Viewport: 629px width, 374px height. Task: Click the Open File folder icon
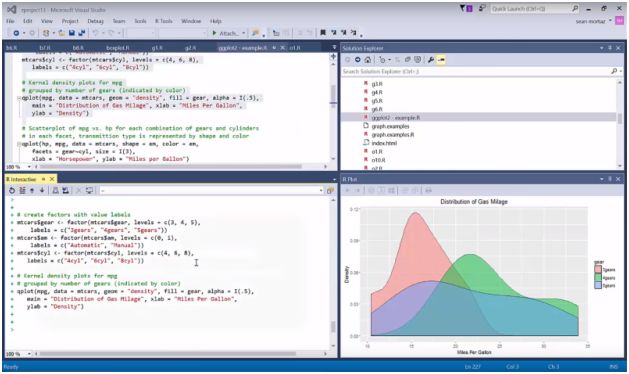(62, 33)
